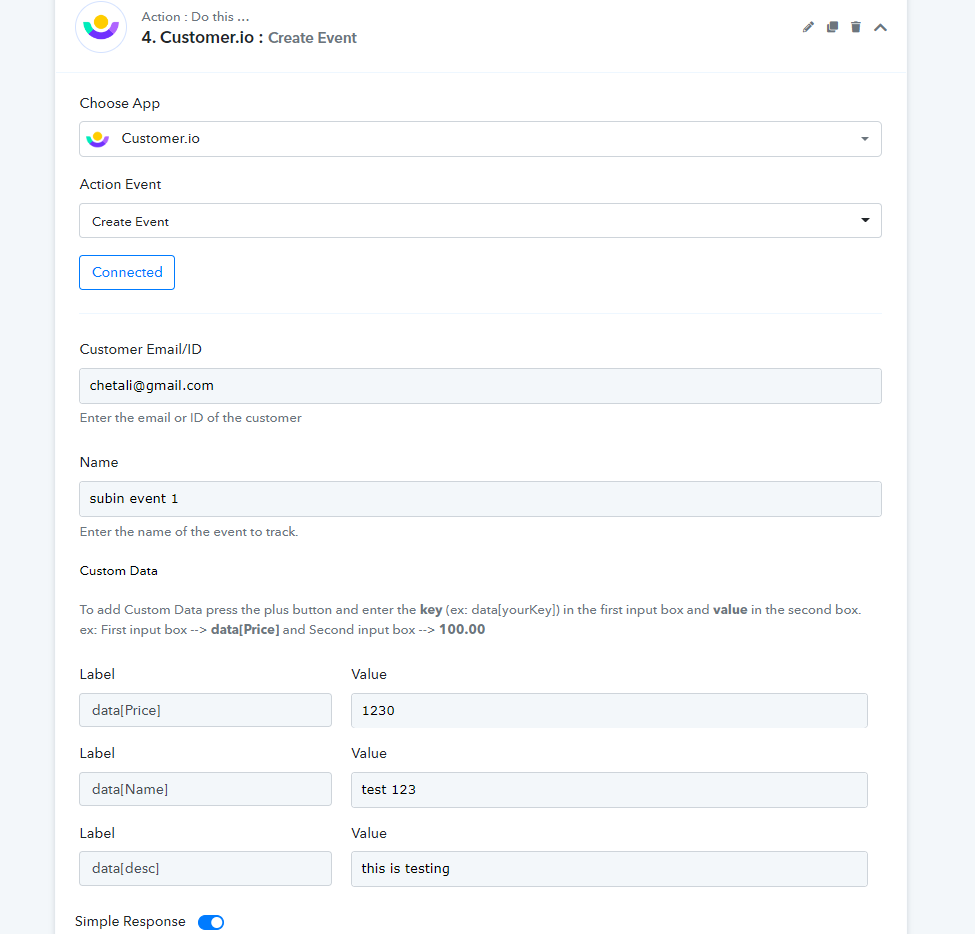
Task: Select the data[Name] label field
Action: tap(205, 789)
